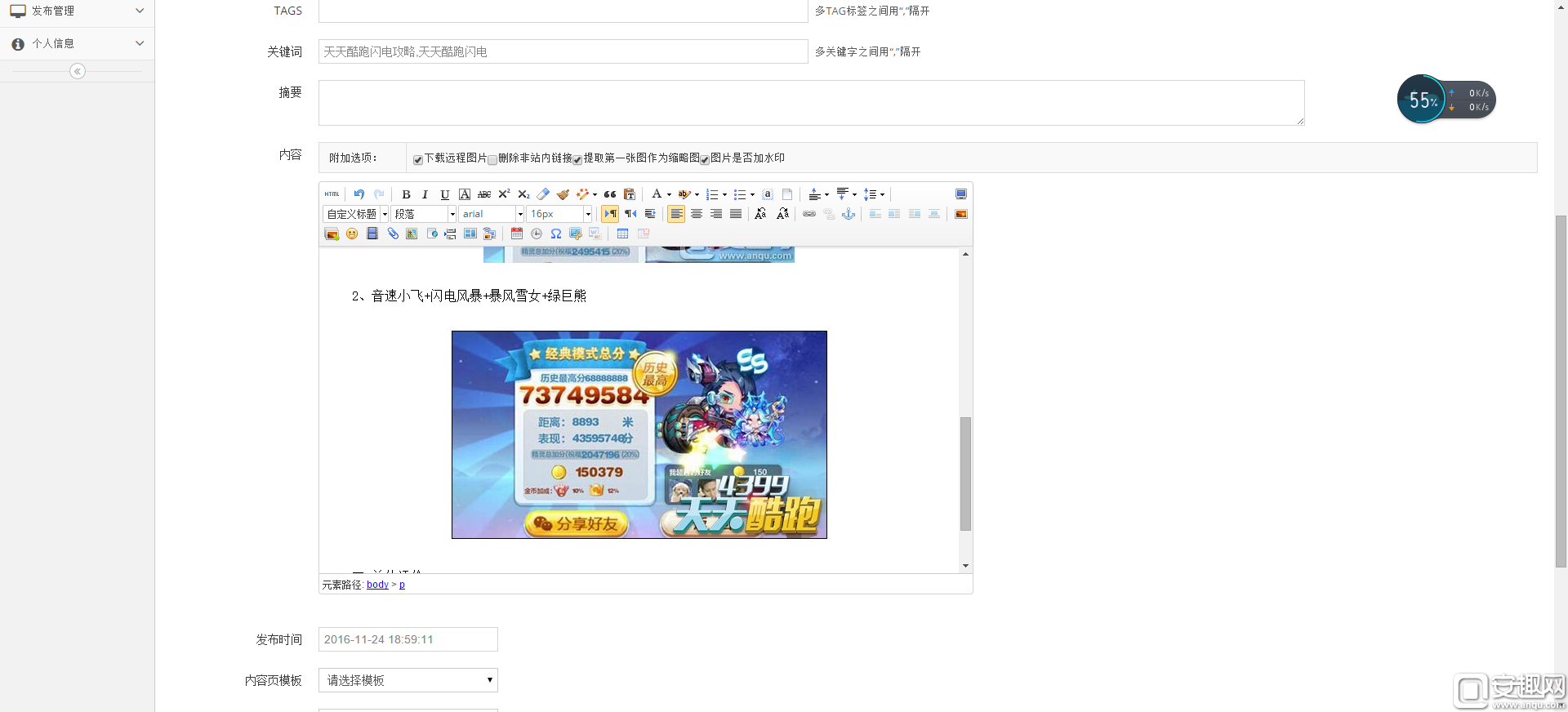The width and height of the screenshot is (1568, 712).
Task: Set text direction left-to-right
Action: click(610, 214)
